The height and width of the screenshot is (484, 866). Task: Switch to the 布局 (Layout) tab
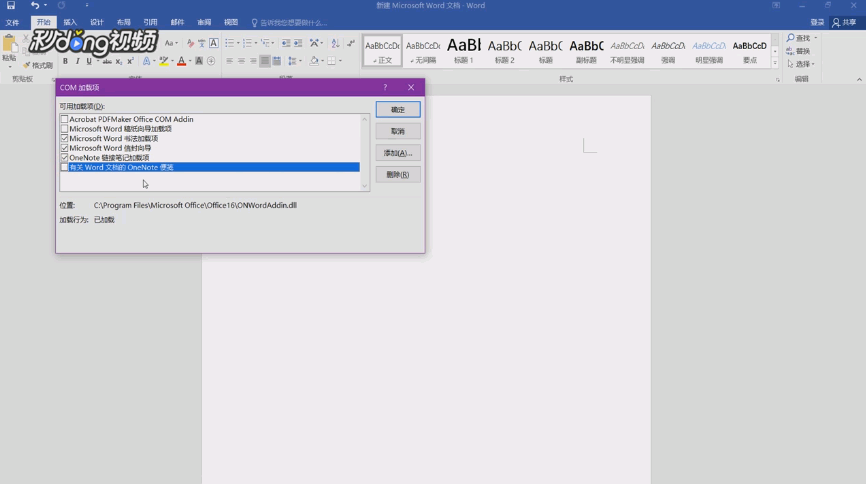pyautogui.click(x=124, y=23)
